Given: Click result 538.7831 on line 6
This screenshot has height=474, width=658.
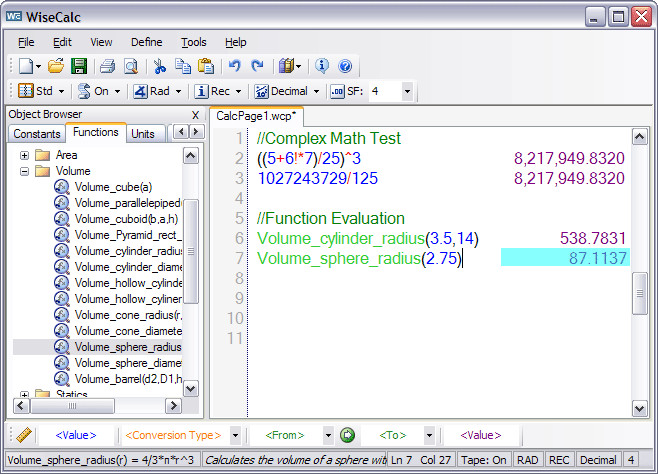Looking at the screenshot, I should [593, 238].
